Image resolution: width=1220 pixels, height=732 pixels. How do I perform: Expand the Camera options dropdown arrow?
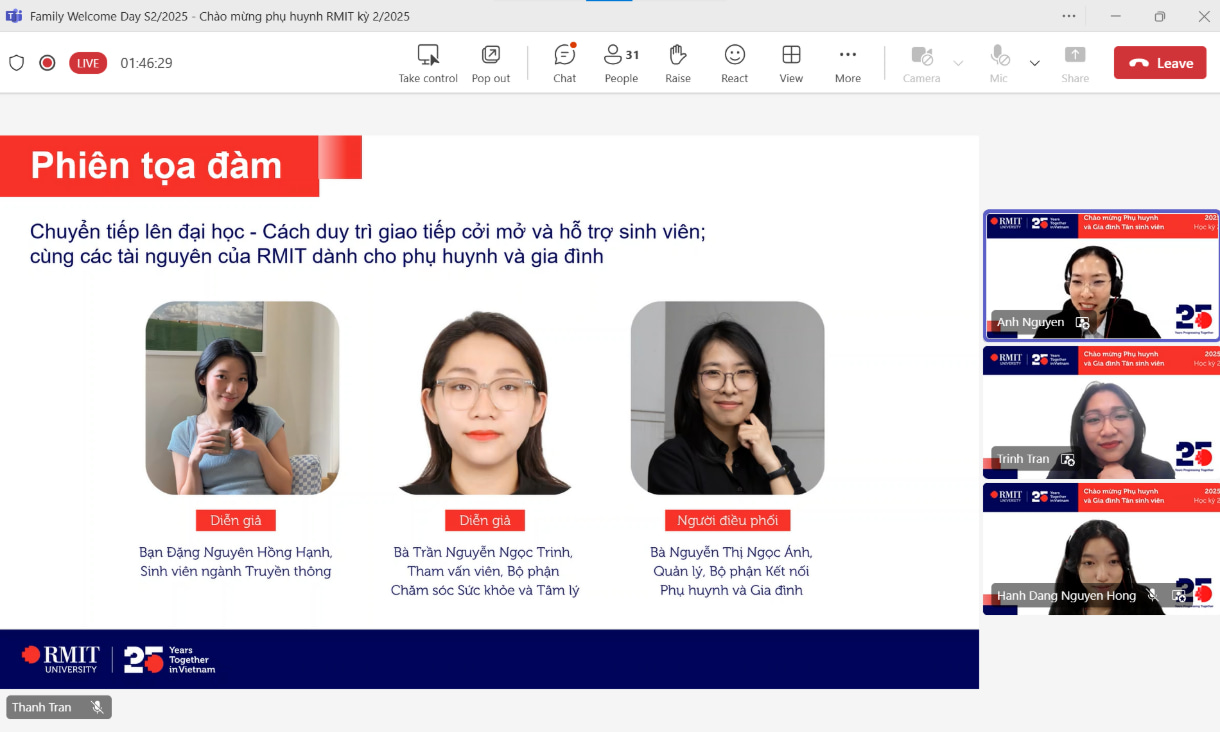click(958, 63)
